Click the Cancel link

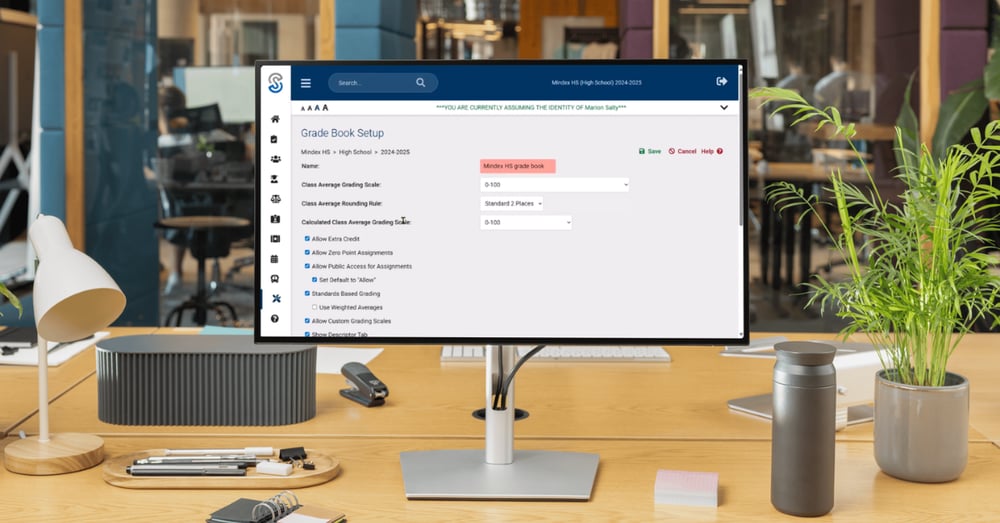pos(682,151)
